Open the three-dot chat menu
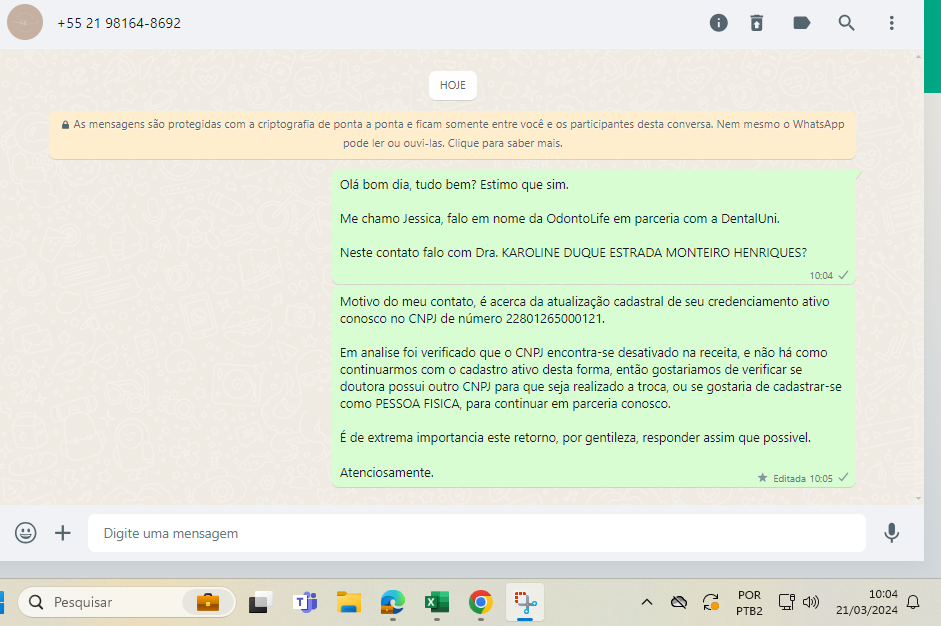 click(x=891, y=23)
